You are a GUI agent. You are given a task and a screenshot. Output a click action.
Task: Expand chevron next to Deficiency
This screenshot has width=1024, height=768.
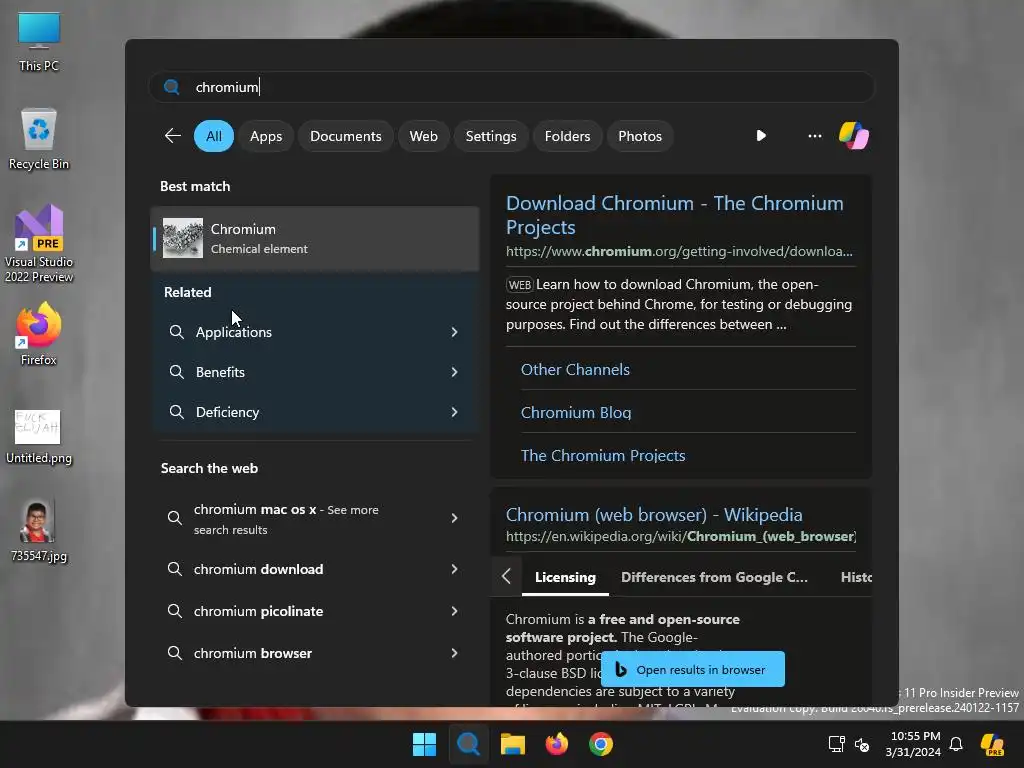[455, 412]
